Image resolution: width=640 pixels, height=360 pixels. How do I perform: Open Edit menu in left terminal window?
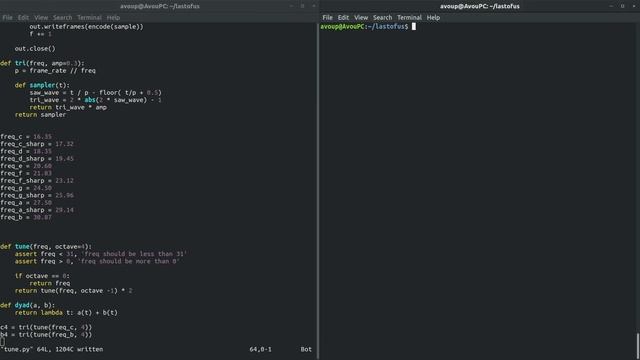23,18
